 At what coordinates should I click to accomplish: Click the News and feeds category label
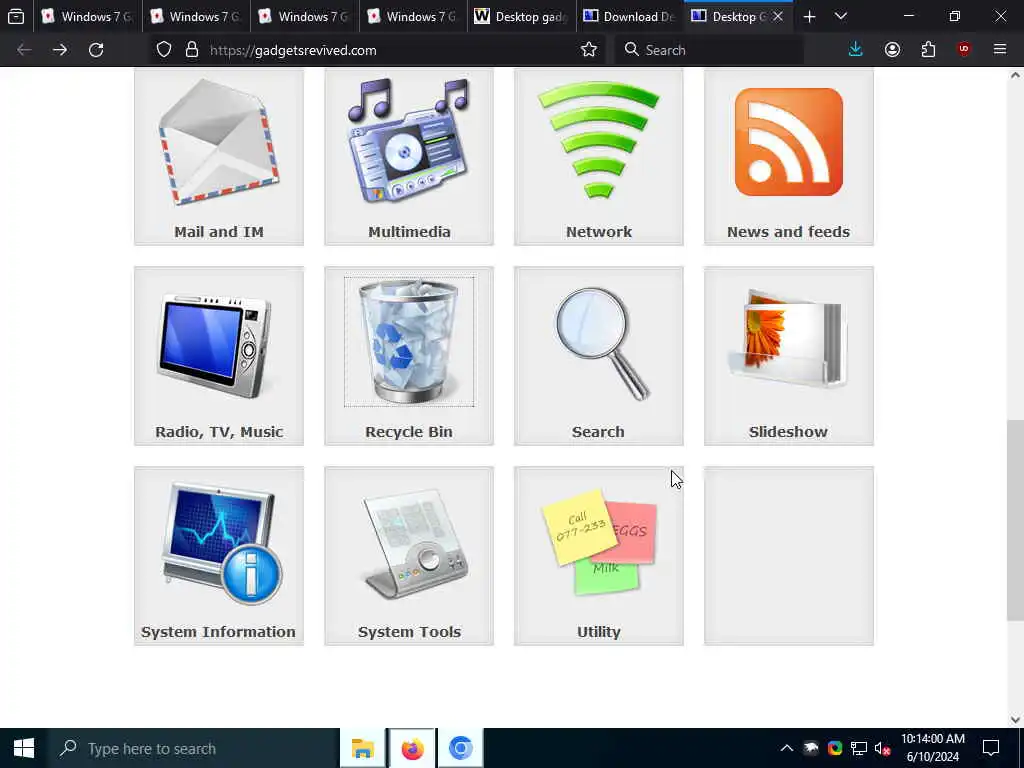click(788, 232)
